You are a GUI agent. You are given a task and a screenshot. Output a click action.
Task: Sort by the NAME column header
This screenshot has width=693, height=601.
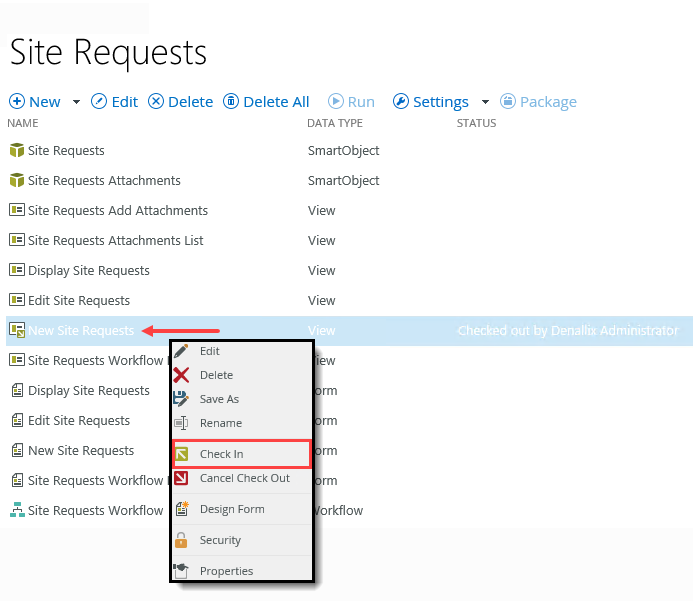point(22,123)
